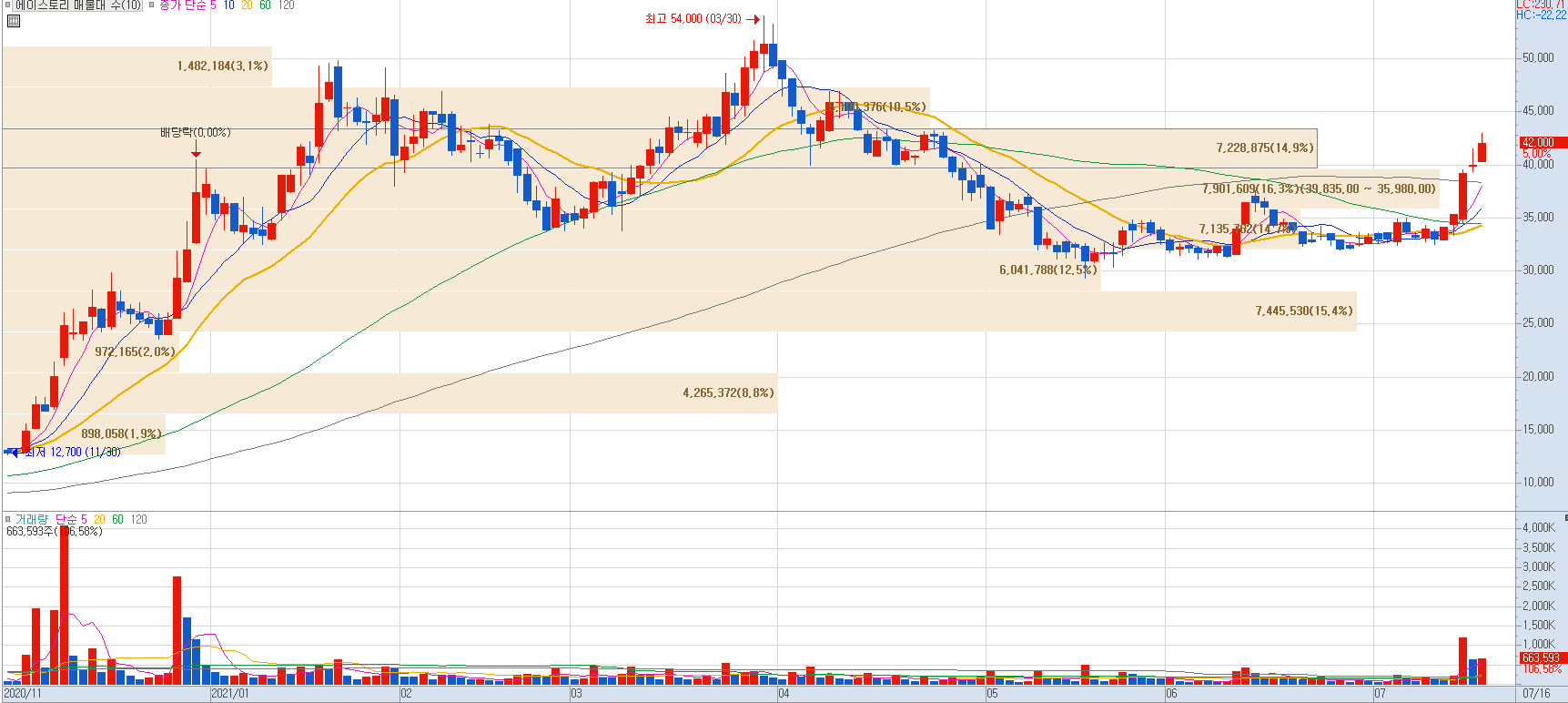
Task: Click the 07/16 date label at axis end
Action: coord(1536,694)
